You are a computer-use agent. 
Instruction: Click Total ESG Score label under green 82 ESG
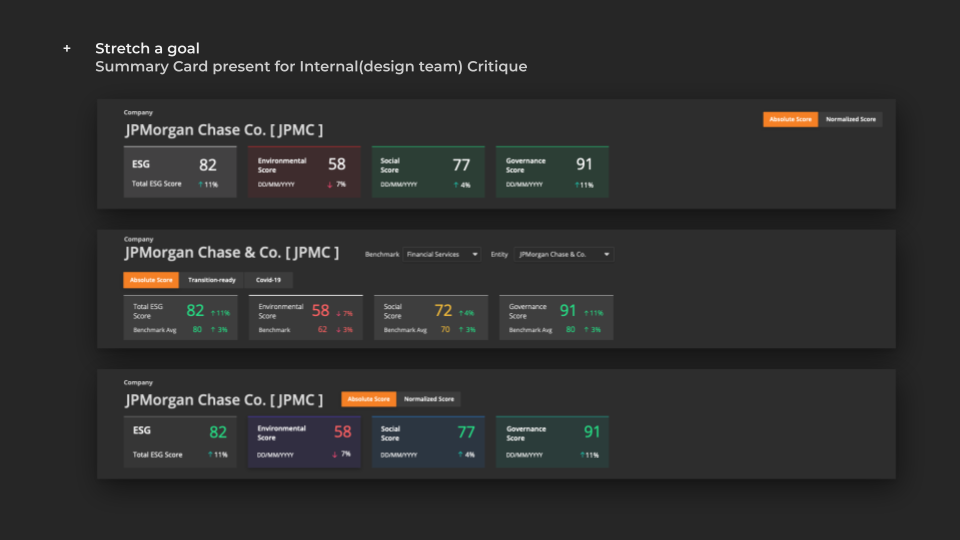pos(157,454)
